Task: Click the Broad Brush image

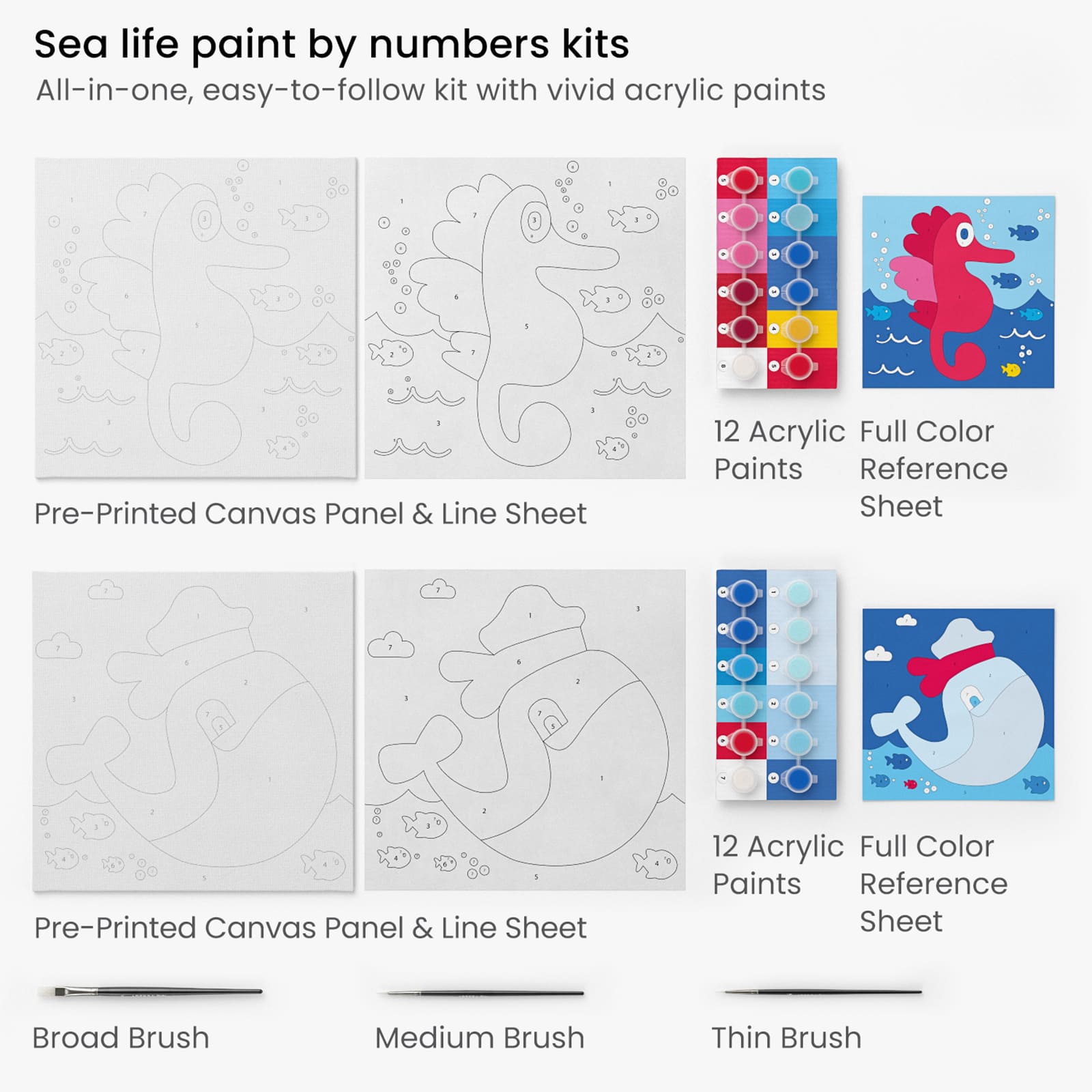Action: click(x=150, y=991)
